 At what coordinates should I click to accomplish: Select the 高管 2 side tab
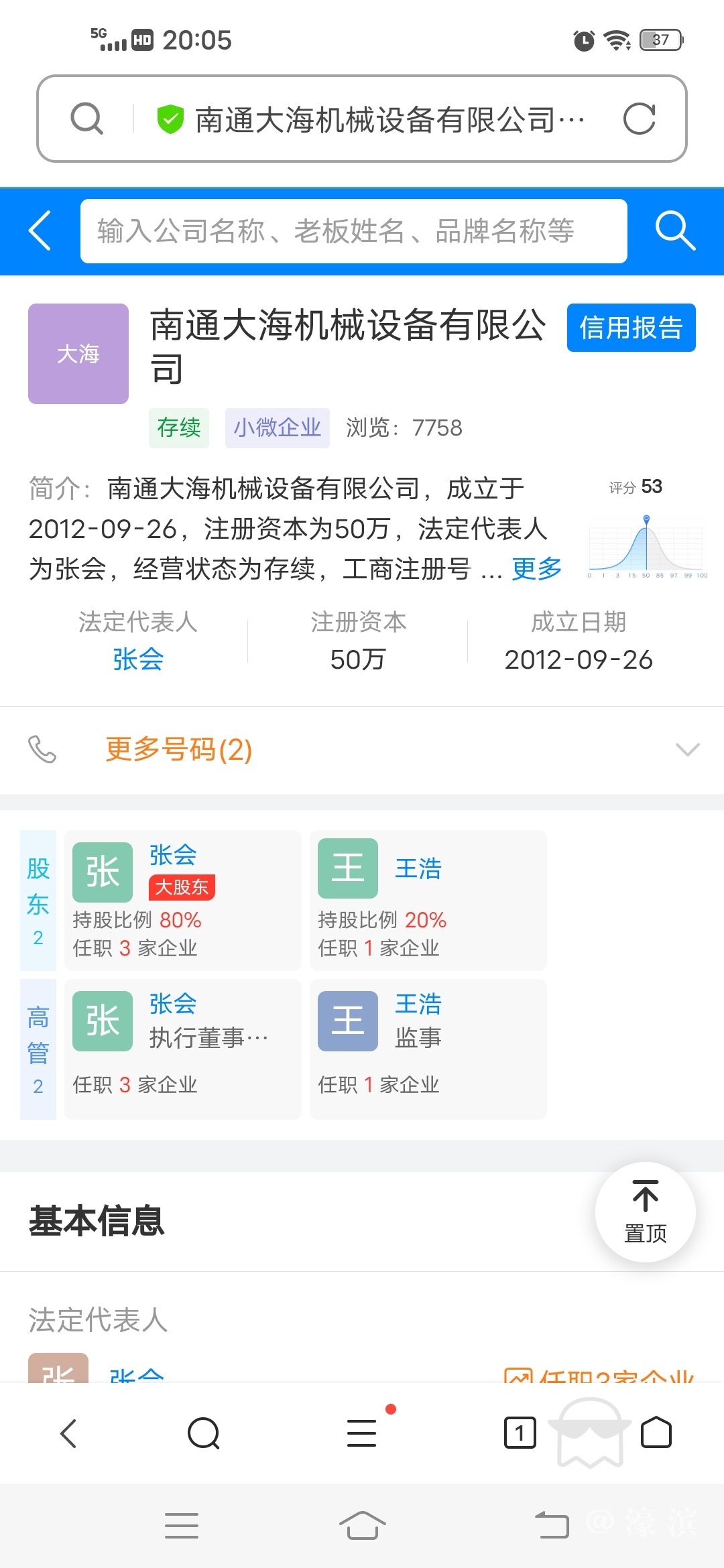click(38, 1049)
